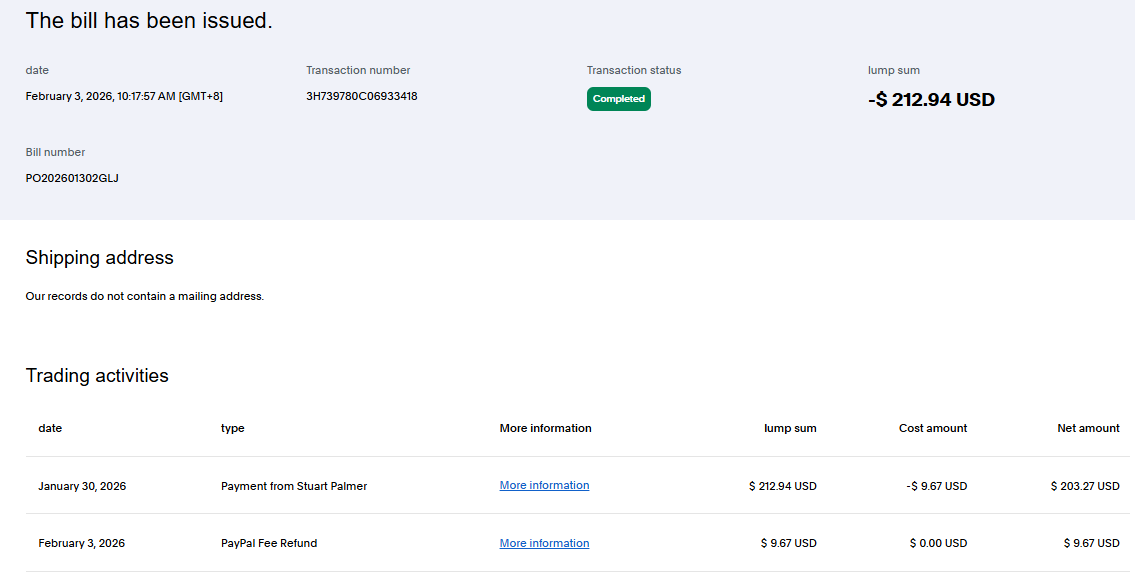Click the $ 0.00 USD cost amount

point(937,544)
